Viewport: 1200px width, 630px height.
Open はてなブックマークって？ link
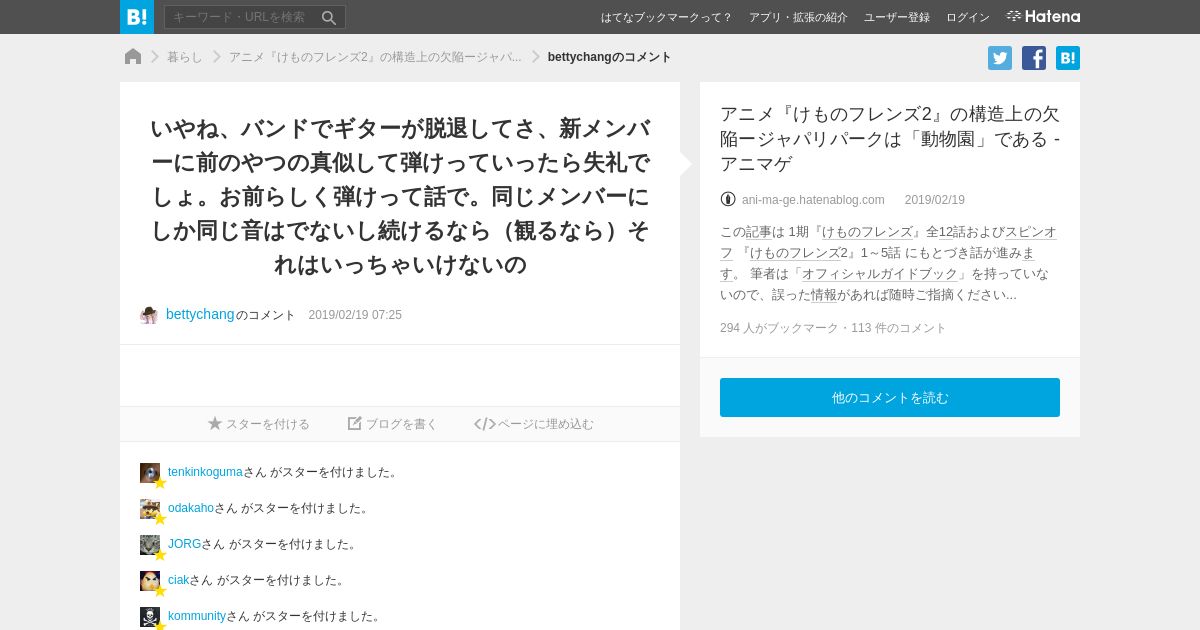point(666,17)
